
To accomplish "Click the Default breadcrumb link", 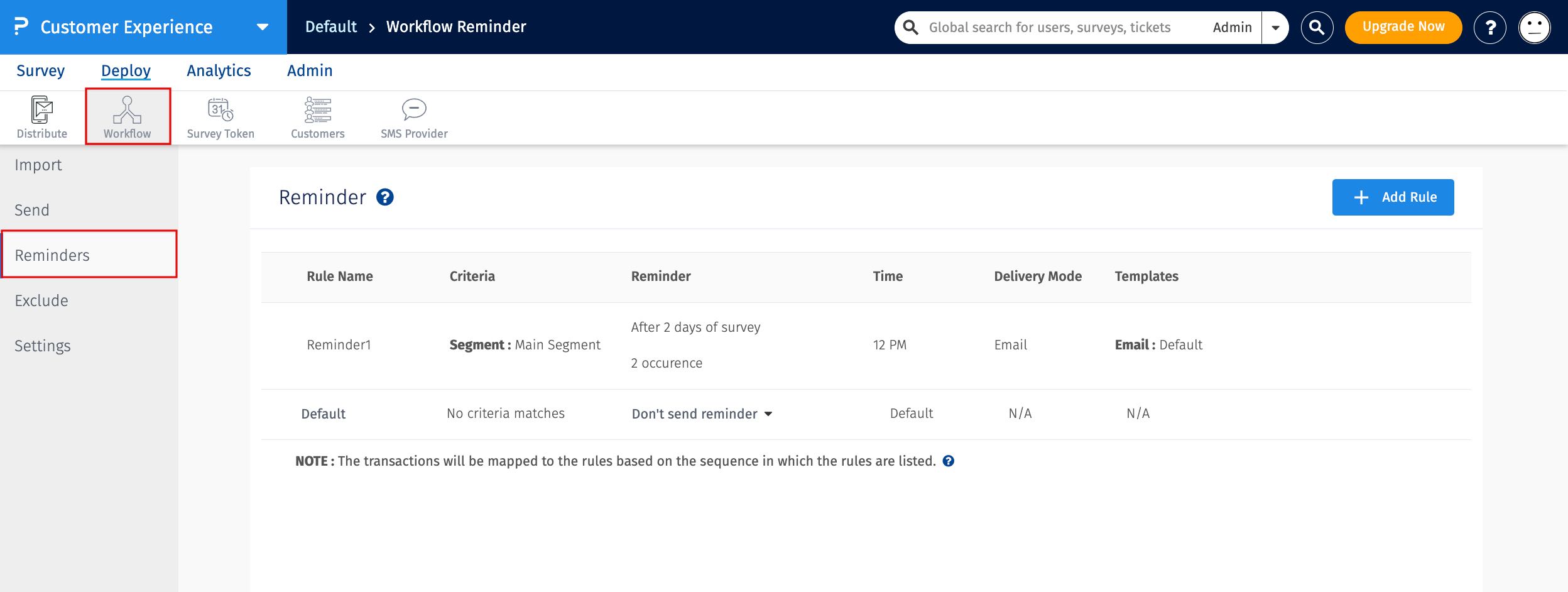I will (331, 27).
